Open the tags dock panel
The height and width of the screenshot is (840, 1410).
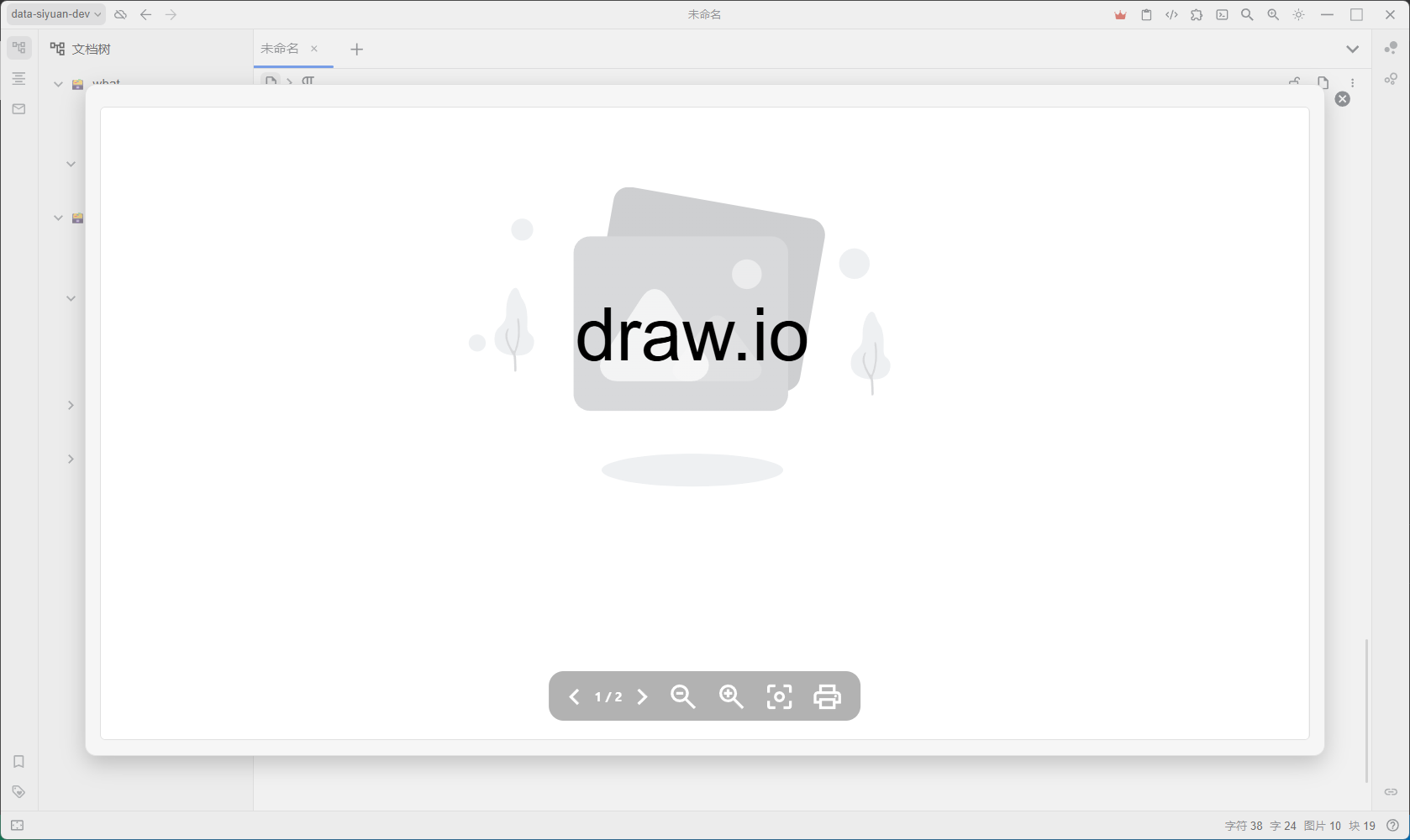[x=18, y=792]
